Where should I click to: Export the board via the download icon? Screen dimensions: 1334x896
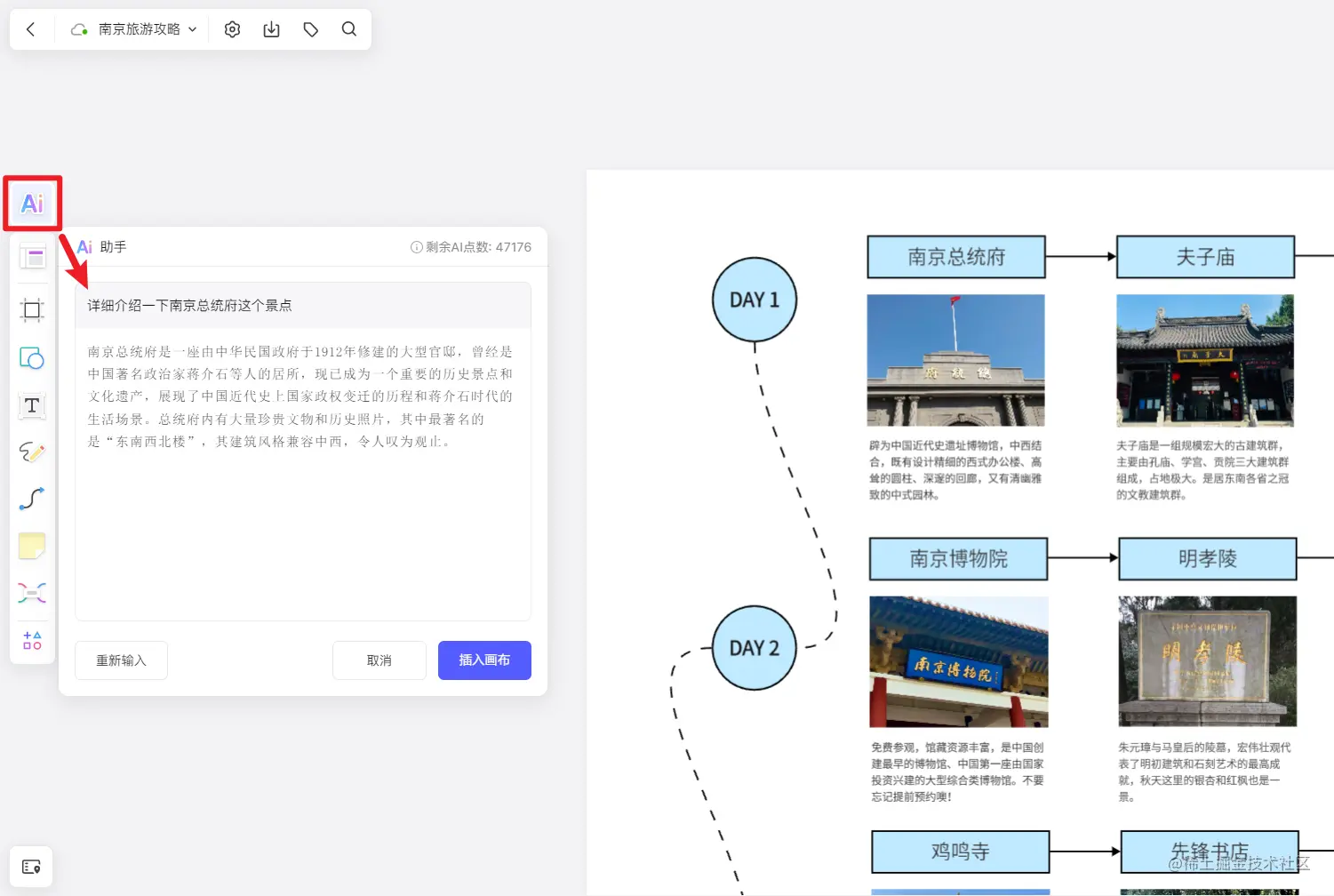click(271, 28)
